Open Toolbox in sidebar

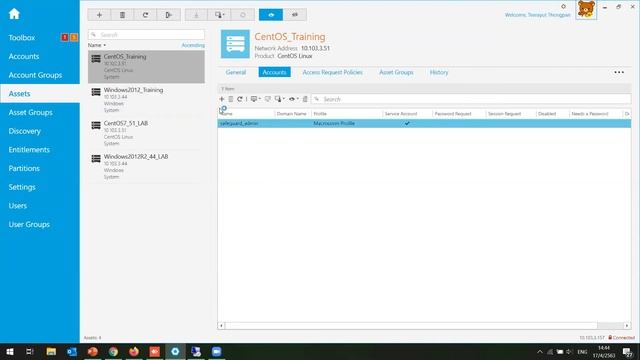(22, 38)
